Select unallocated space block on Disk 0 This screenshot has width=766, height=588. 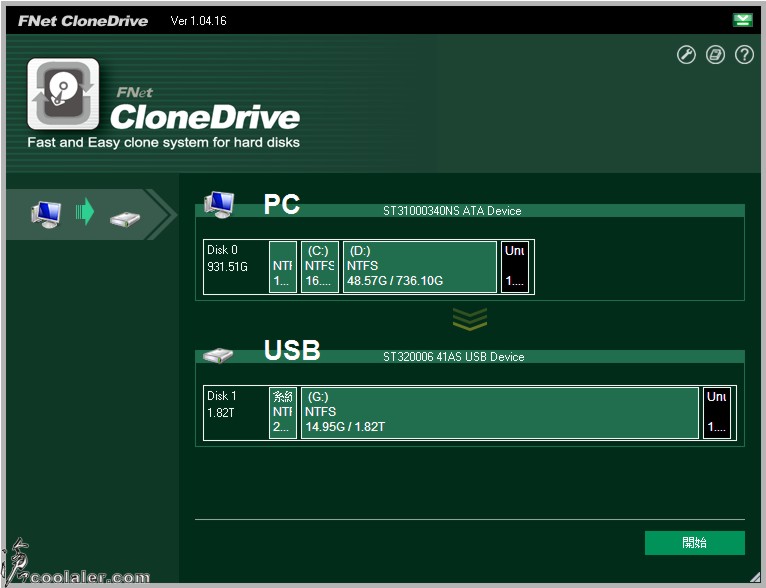click(515, 267)
